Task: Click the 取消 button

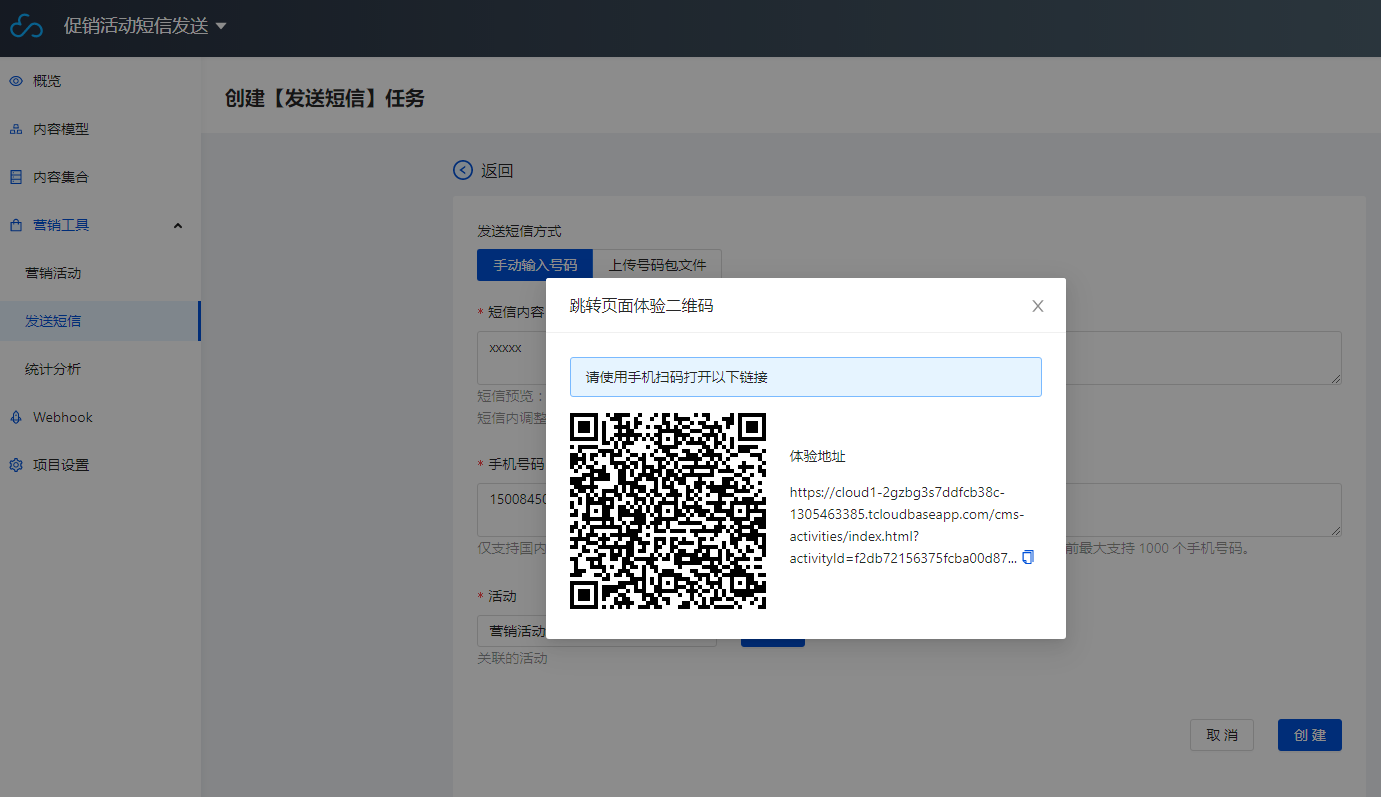Action: click(1222, 735)
